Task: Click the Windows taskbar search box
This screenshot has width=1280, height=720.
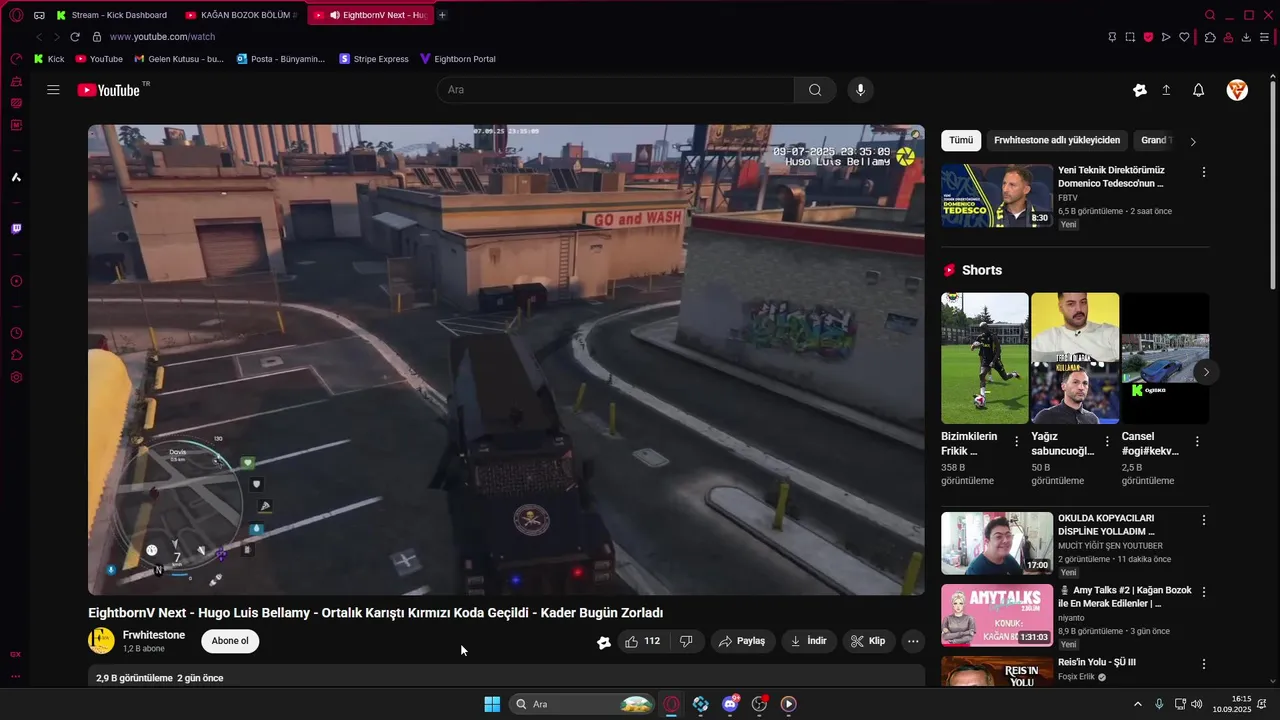Action: click(582, 704)
